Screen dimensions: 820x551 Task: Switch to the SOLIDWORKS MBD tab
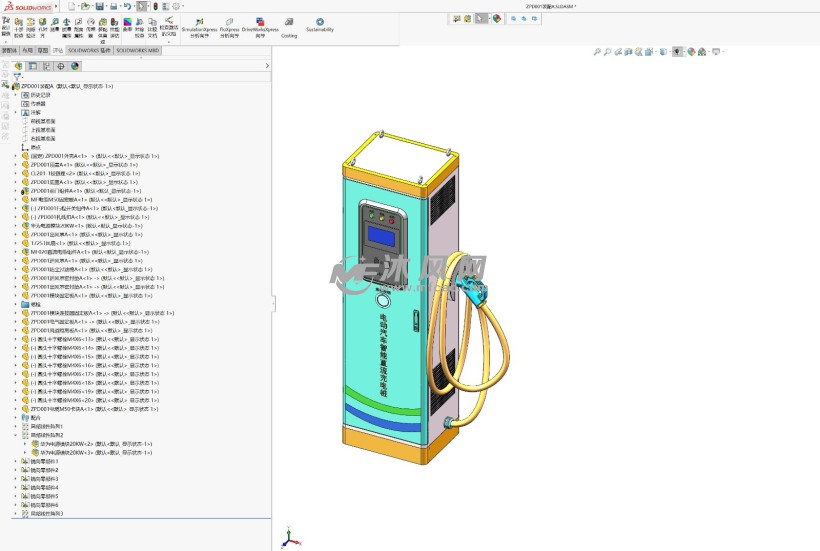coord(139,49)
